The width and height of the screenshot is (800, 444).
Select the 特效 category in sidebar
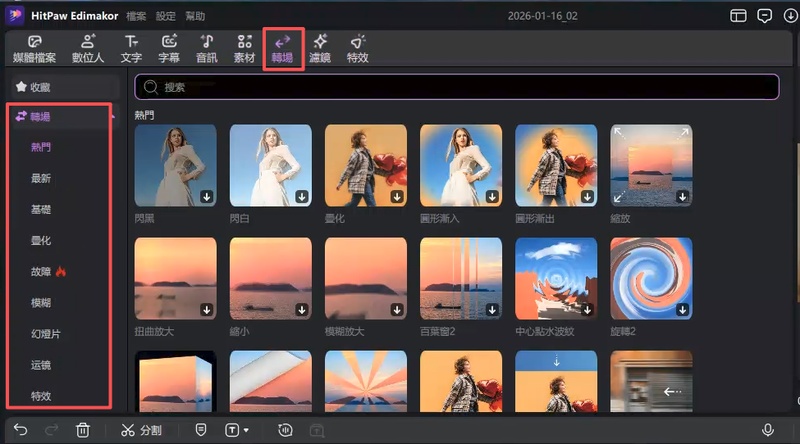click(x=41, y=396)
